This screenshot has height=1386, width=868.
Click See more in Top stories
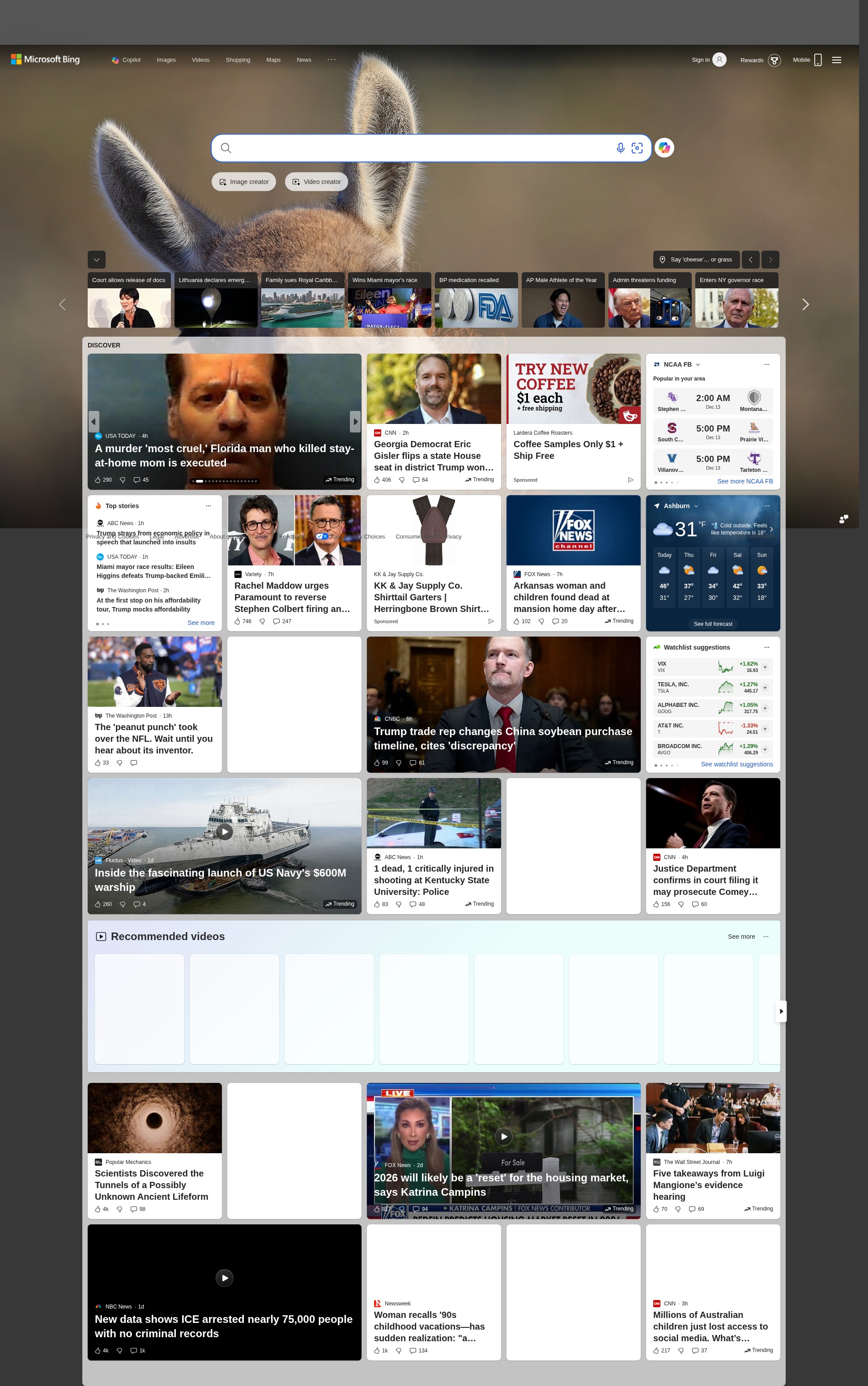(x=201, y=623)
